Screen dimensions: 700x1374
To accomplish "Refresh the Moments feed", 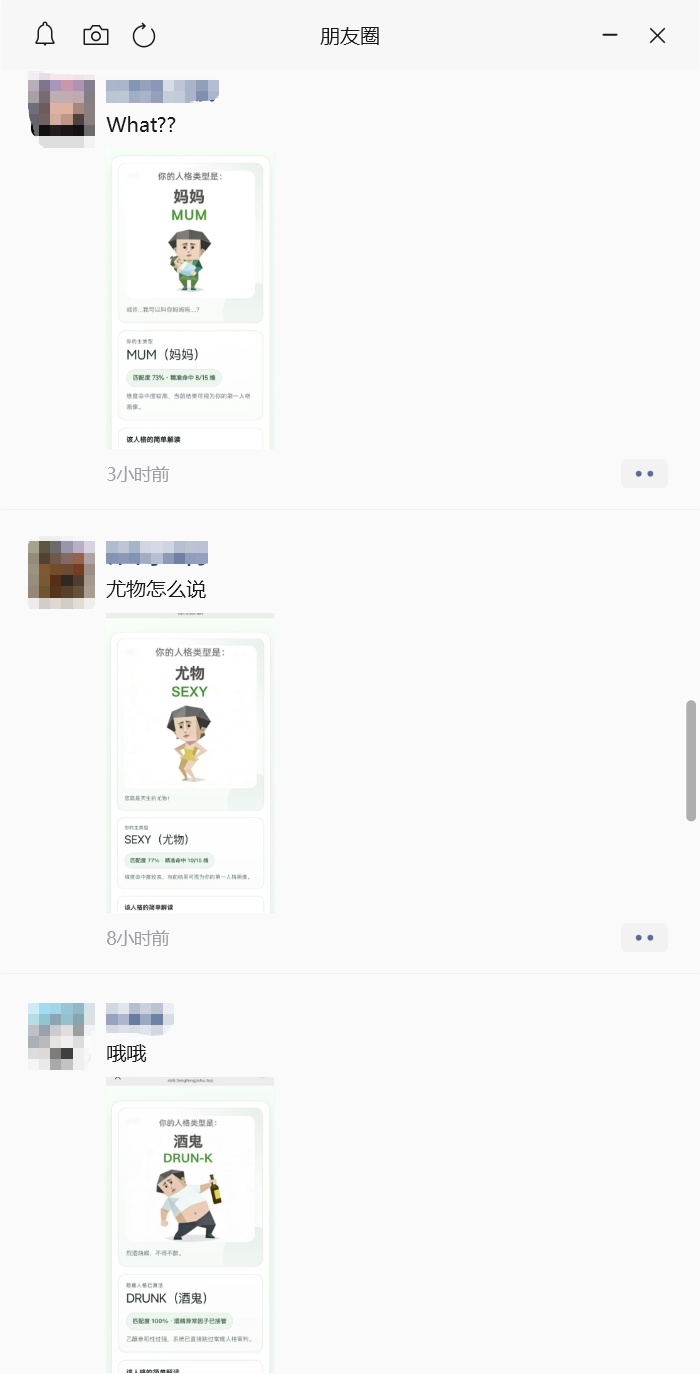I will 144,36.
